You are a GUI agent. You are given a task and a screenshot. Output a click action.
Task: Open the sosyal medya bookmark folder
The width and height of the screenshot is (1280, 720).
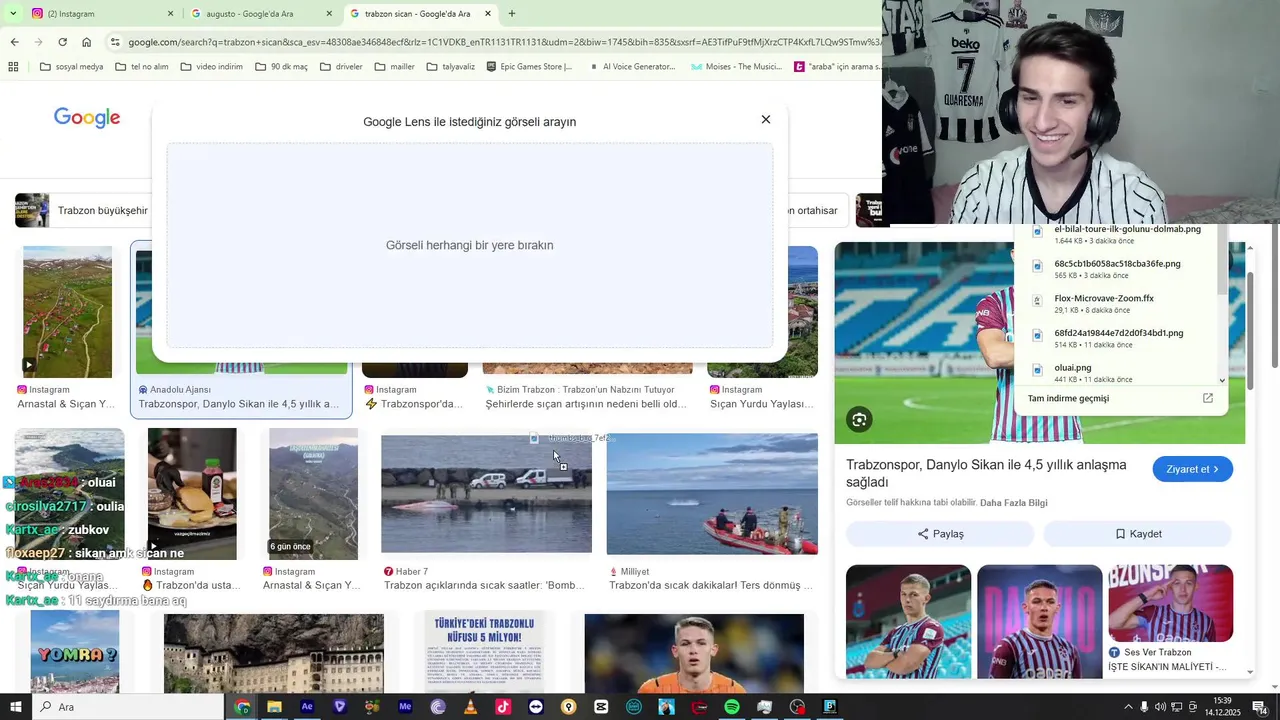click(x=71, y=67)
